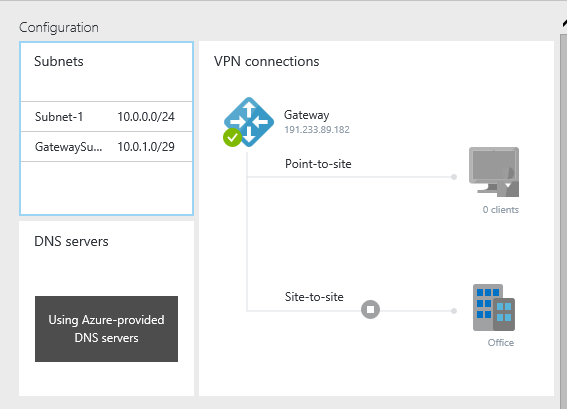The image size is (567, 409).
Task: Open the DNS servers tile
Action: [106, 308]
